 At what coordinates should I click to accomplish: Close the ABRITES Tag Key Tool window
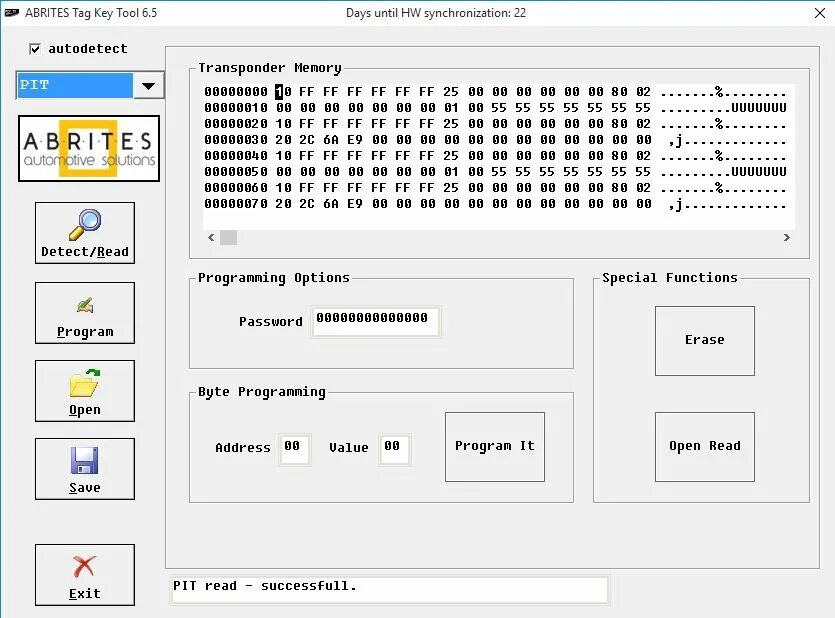(x=820, y=13)
